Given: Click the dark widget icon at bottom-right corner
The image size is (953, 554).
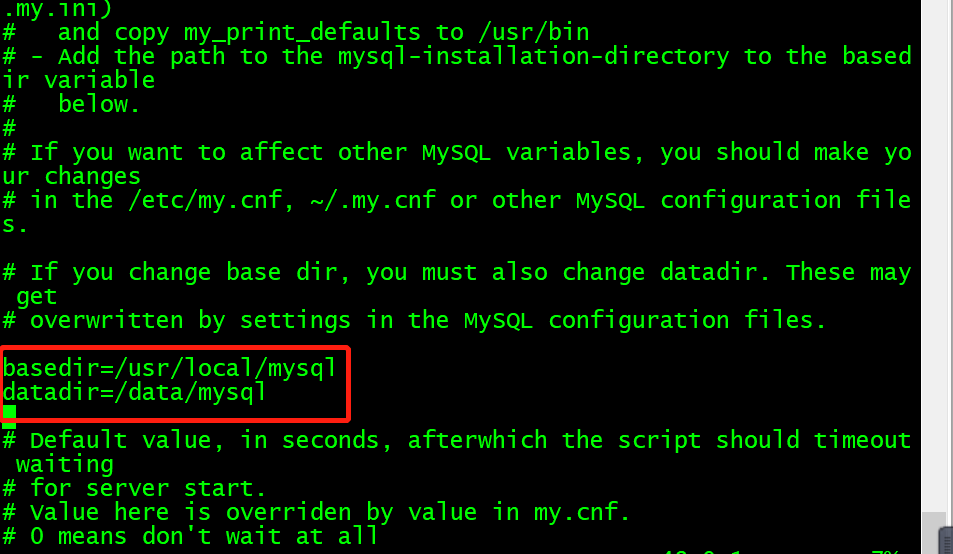Looking at the screenshot, I should coord(946,541).
